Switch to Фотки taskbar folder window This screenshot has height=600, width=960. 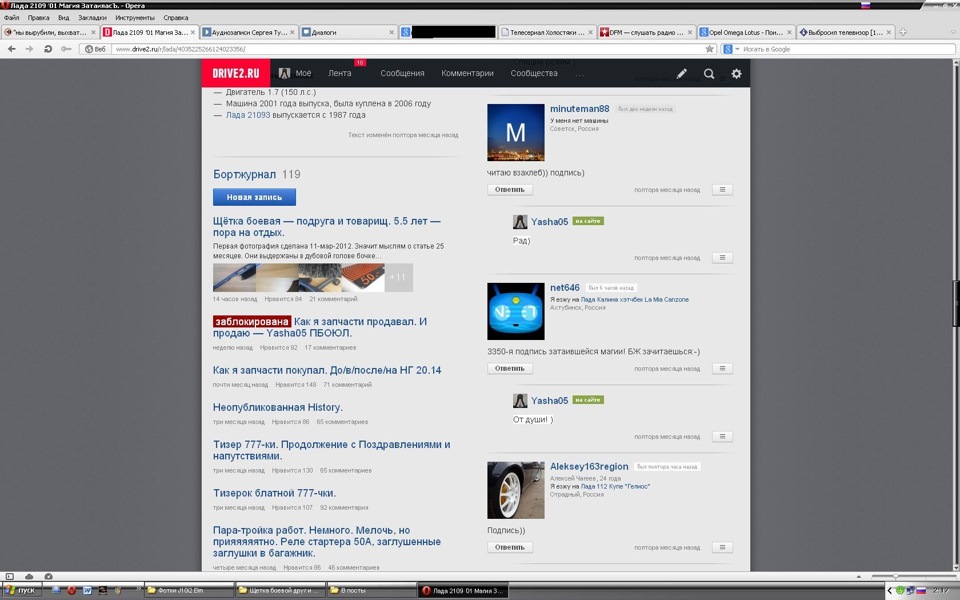click(189, 590)
